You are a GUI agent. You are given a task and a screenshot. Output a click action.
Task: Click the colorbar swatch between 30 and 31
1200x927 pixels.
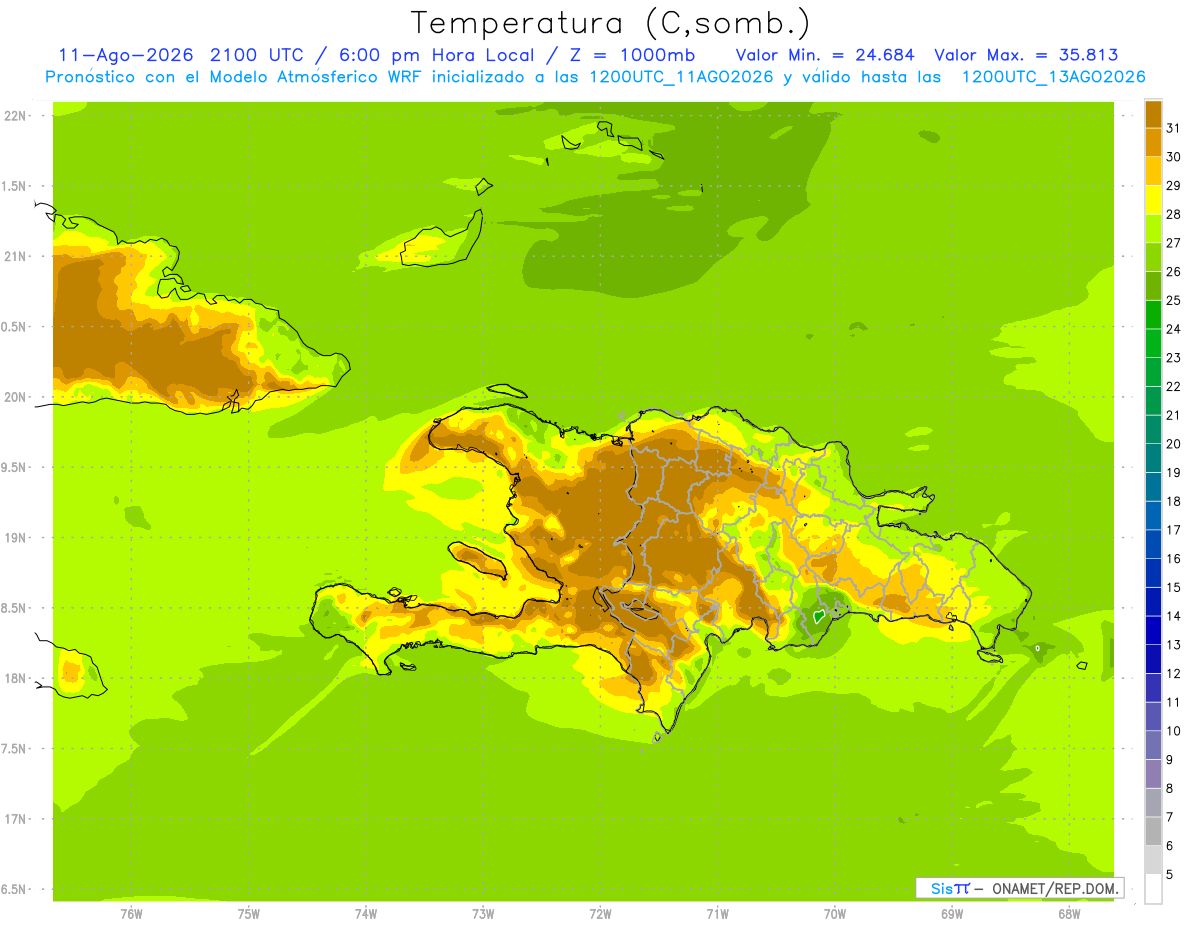[x=1153, y=142]
